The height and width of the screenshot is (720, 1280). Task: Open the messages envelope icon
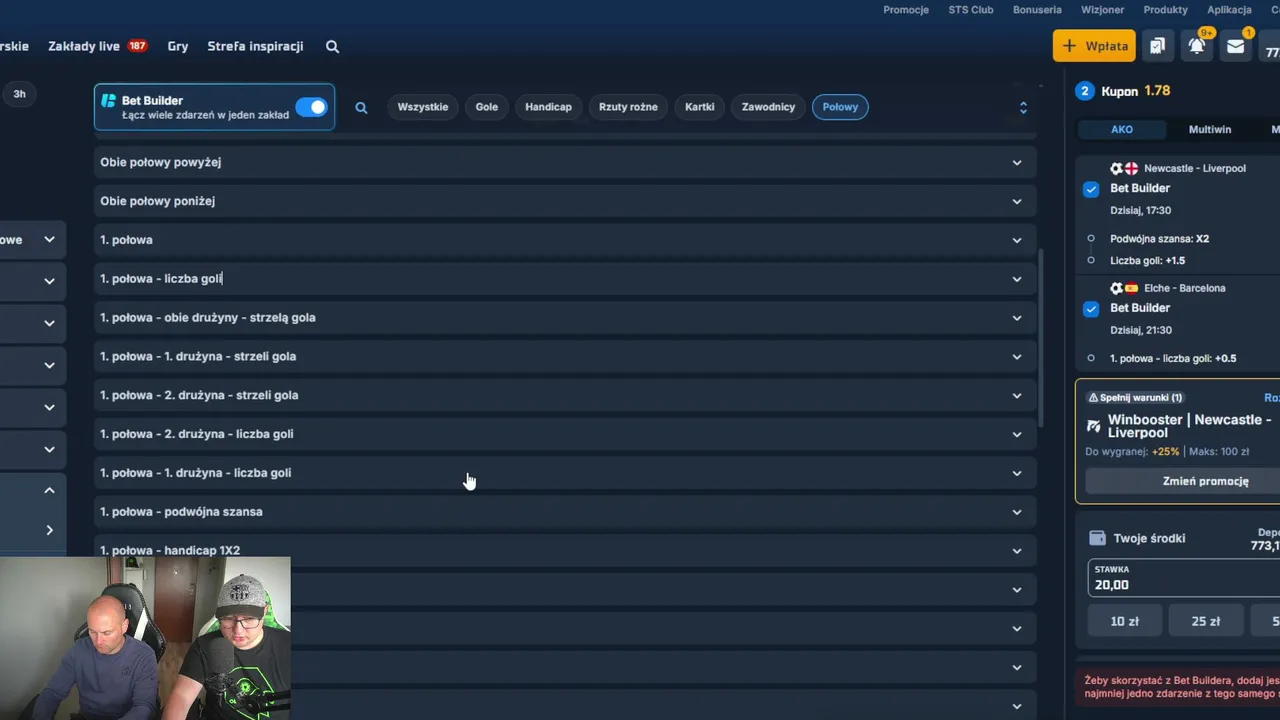click(1236, 46)
